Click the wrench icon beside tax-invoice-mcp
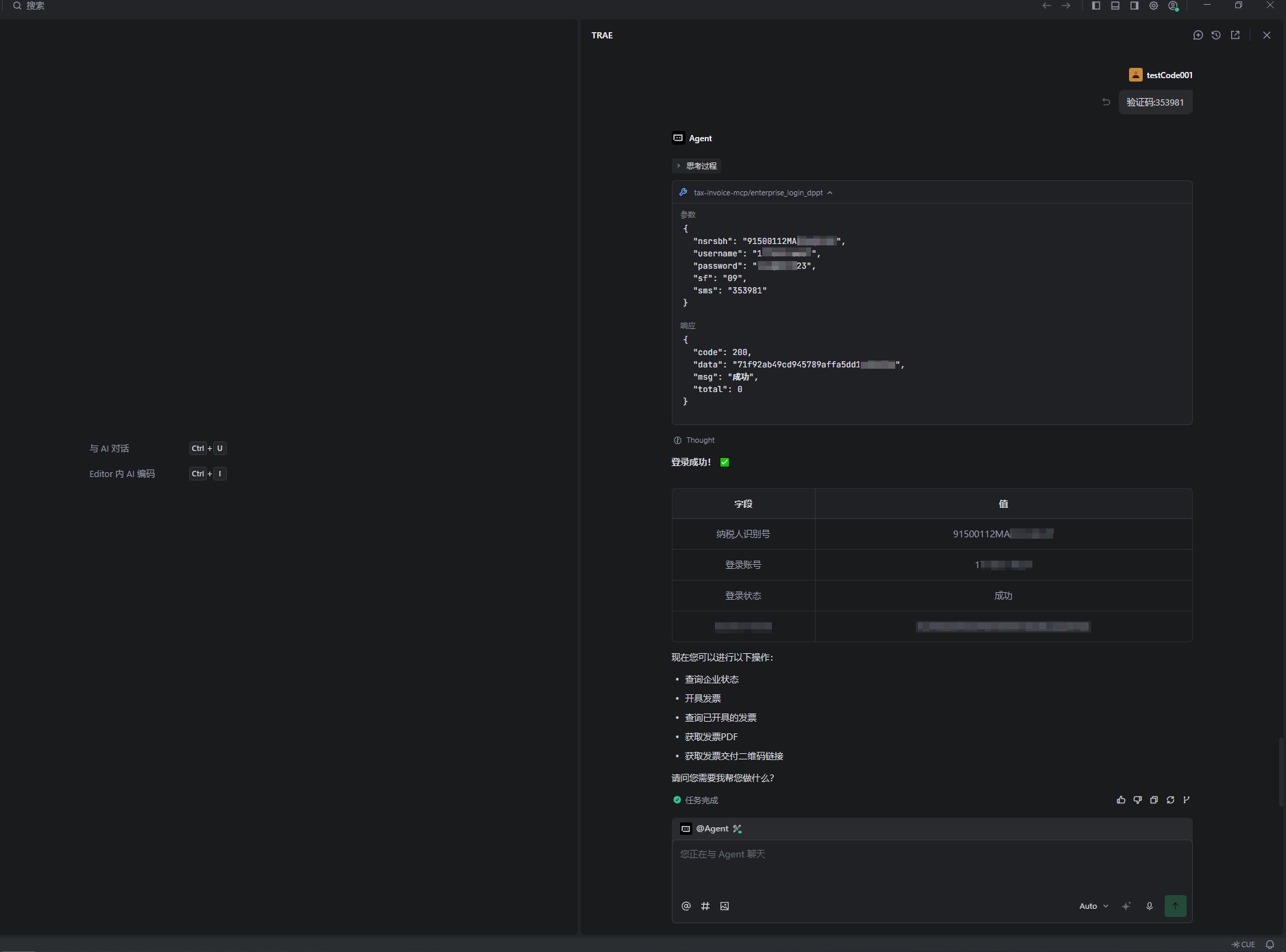Viewport: 1286px width, 952px height. click(x=683, y=193)
